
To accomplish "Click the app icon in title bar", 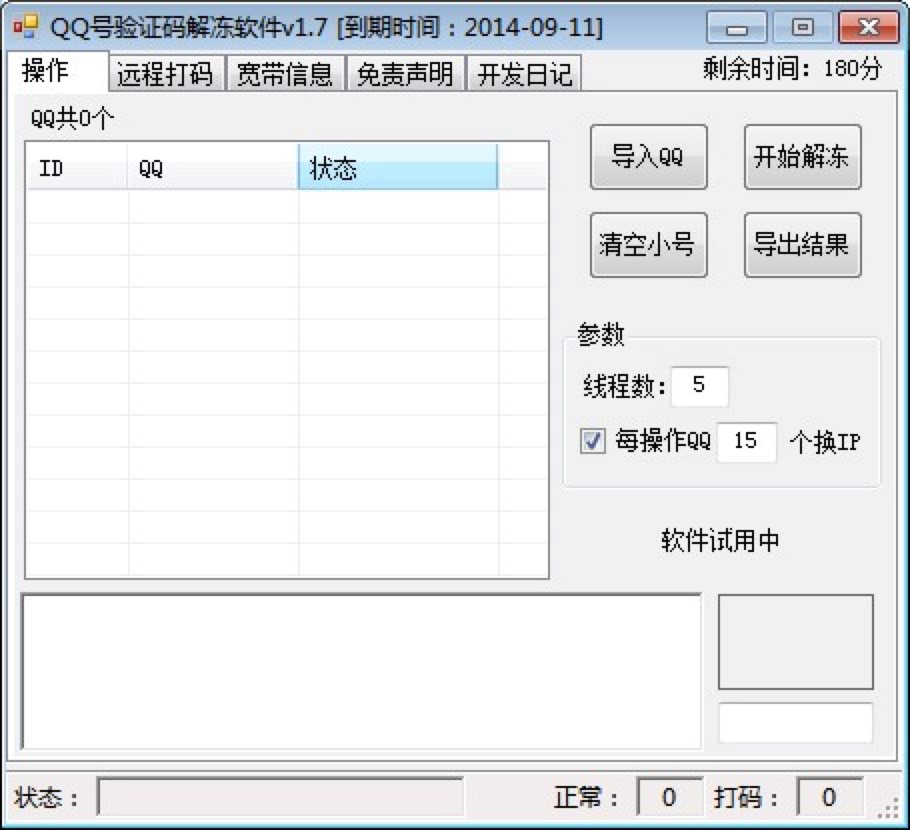I will pos(26,27).
